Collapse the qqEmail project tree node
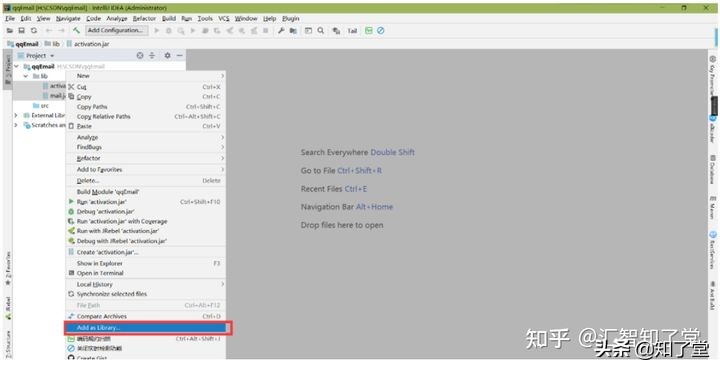Image resolution: width=720 pixels, height=369 pixels. (x=17, y=67)
